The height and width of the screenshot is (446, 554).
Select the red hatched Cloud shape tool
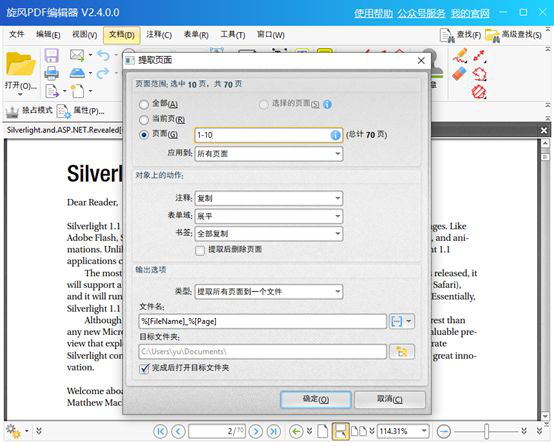pyautogui.click(x=479, y=92)
